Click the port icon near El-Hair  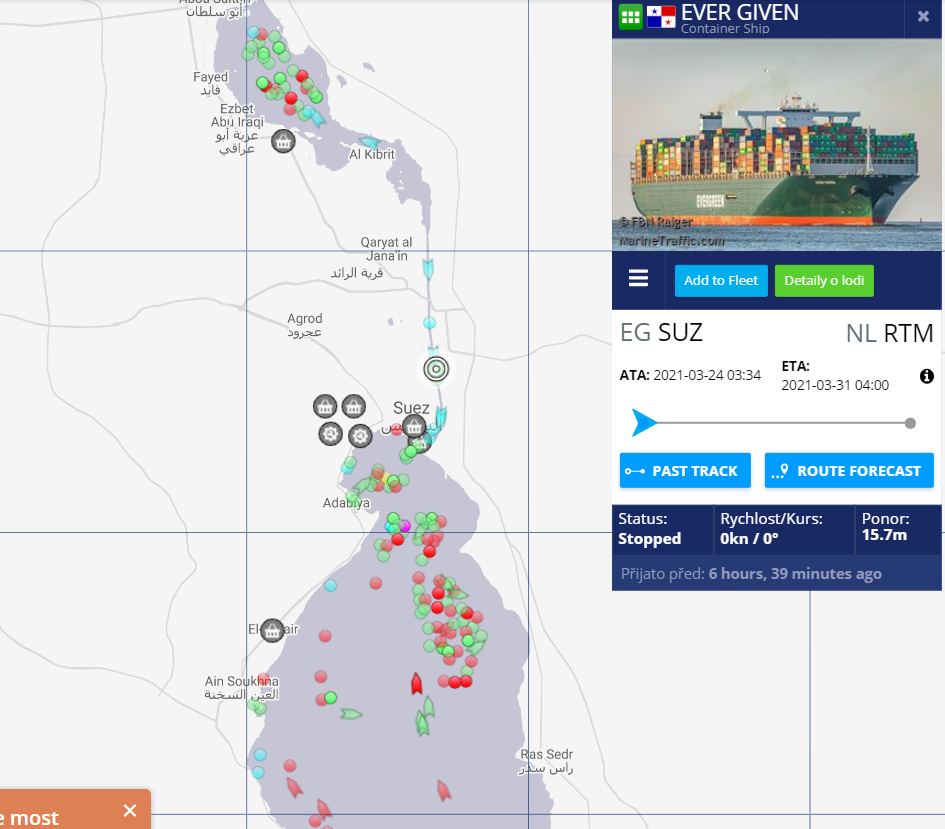tap(271, 630)
